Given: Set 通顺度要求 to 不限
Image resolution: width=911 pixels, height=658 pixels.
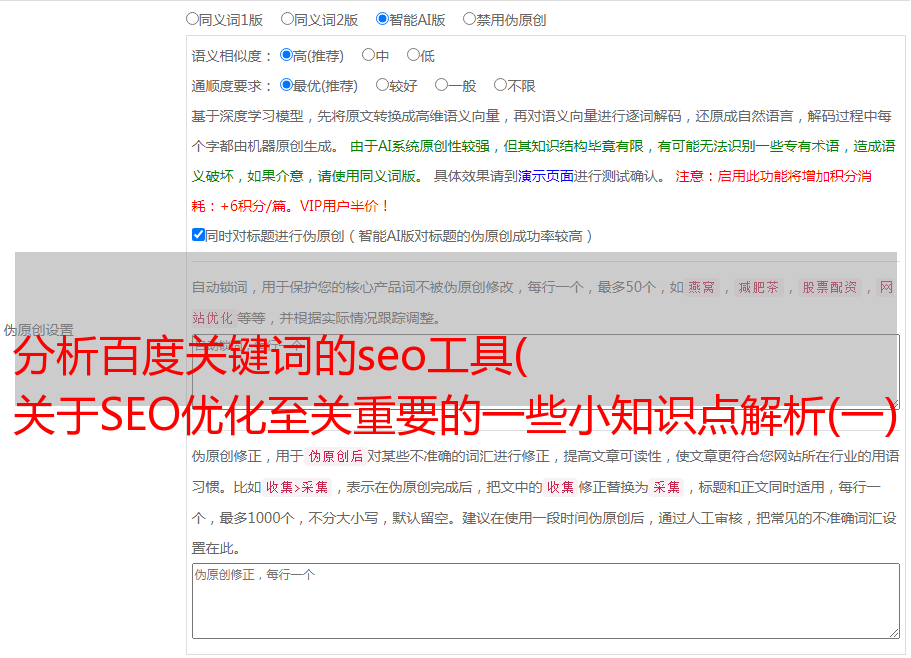Looking at the screenshot, I should click(500, 85).
